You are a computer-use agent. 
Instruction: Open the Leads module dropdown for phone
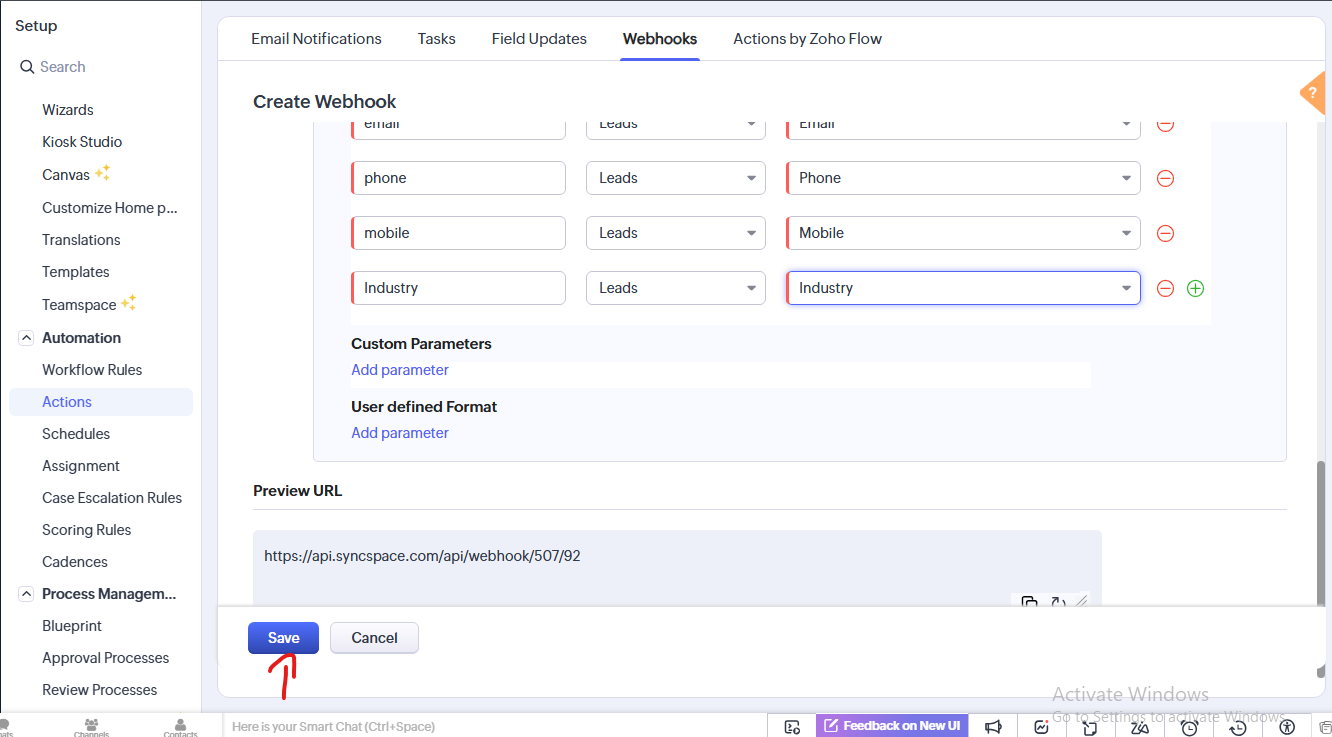(675, 178)
